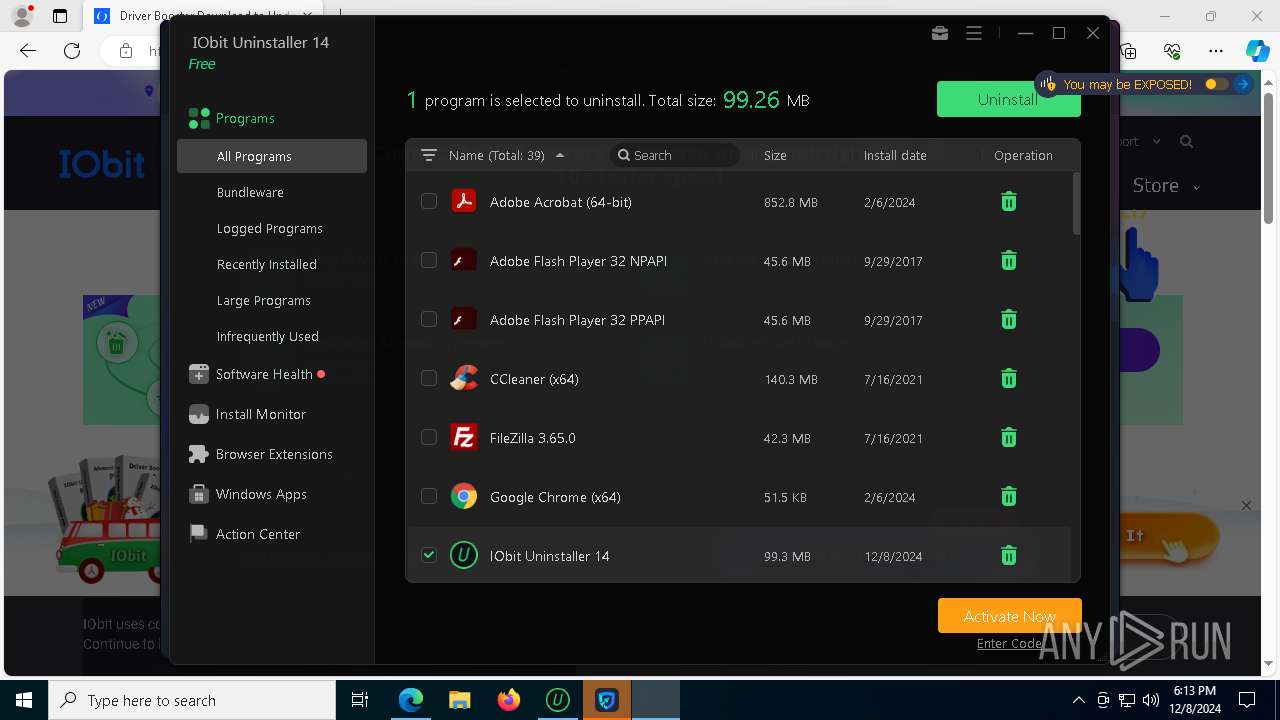1280x720 pixels.
Task: Click the list filter icon beside Name
Action: (429, 155)
